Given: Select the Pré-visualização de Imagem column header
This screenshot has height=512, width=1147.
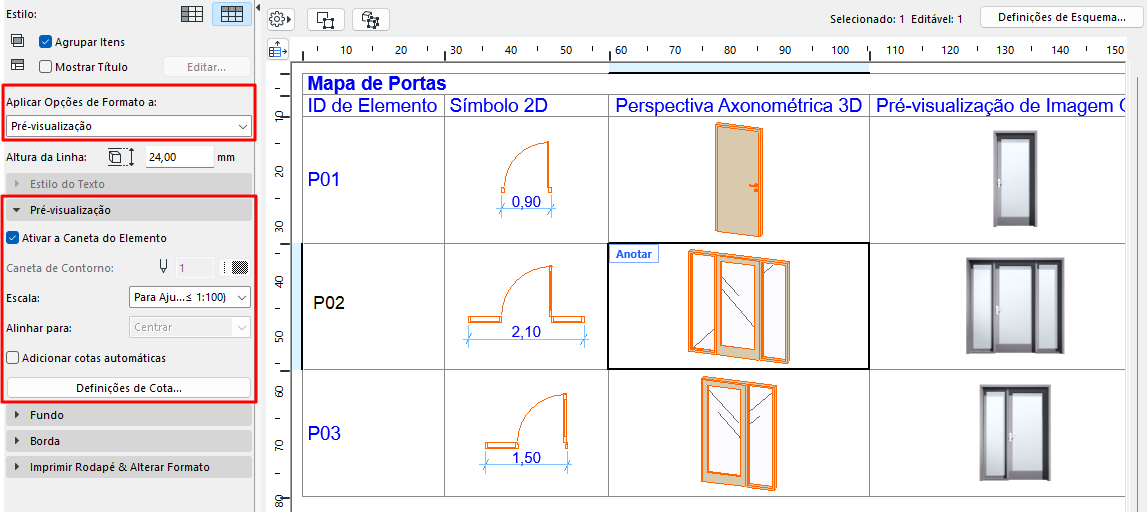Looking at the screenshot, I should [x=996, y=106].
